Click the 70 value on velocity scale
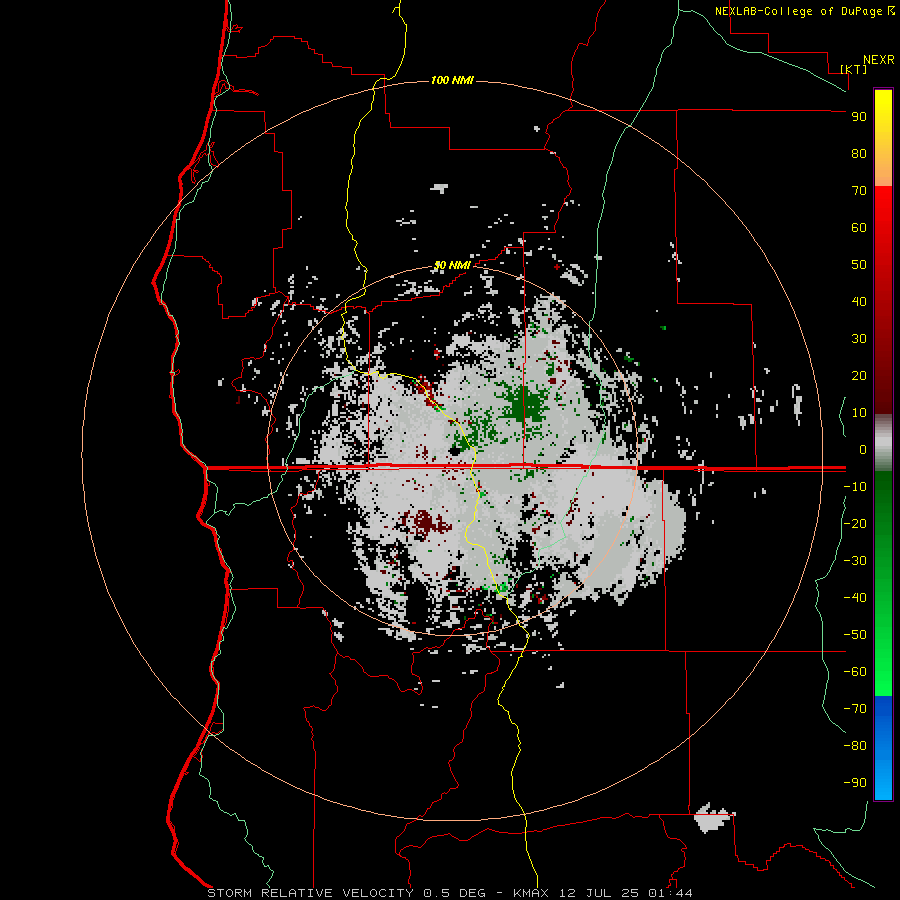 (x=859, y=191)
